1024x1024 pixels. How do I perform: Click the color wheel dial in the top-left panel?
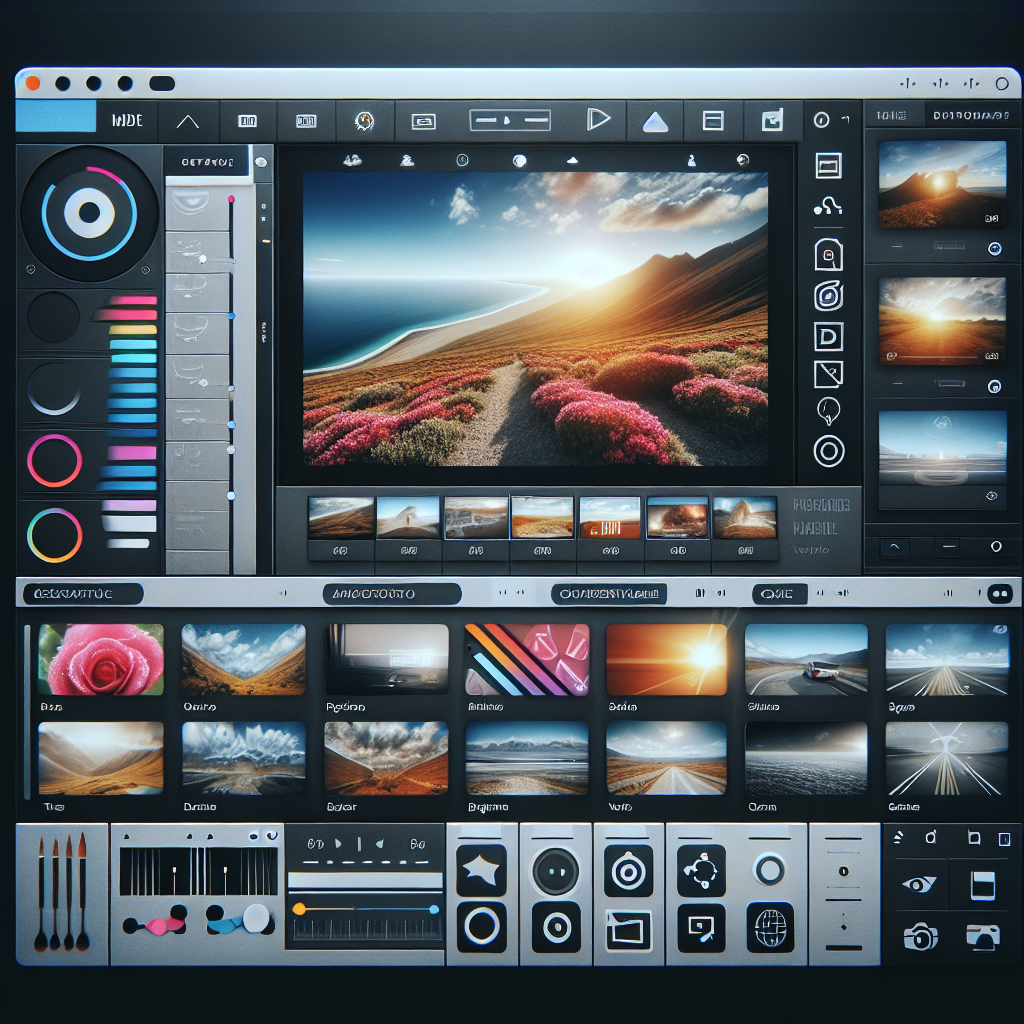coord(88,212)
